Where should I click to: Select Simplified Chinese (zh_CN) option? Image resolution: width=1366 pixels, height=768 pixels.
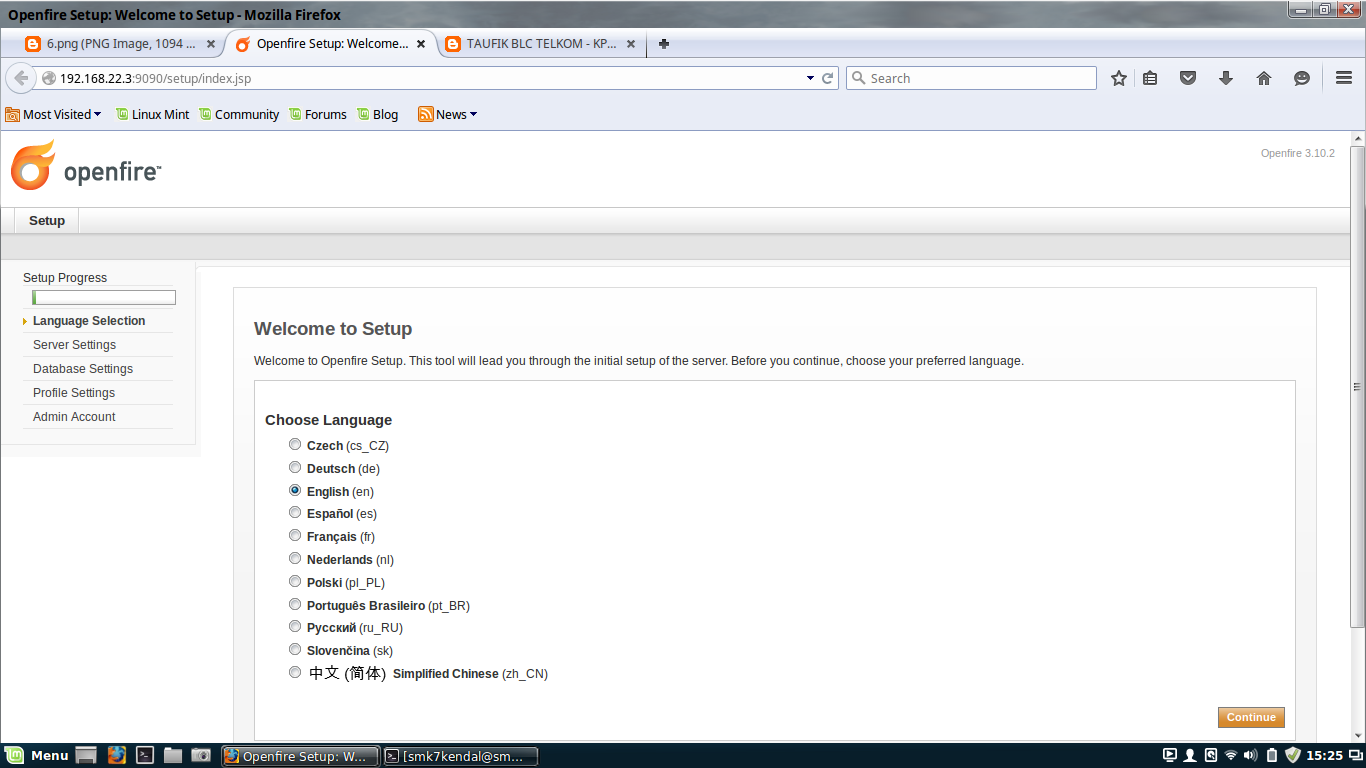point(295,672)
